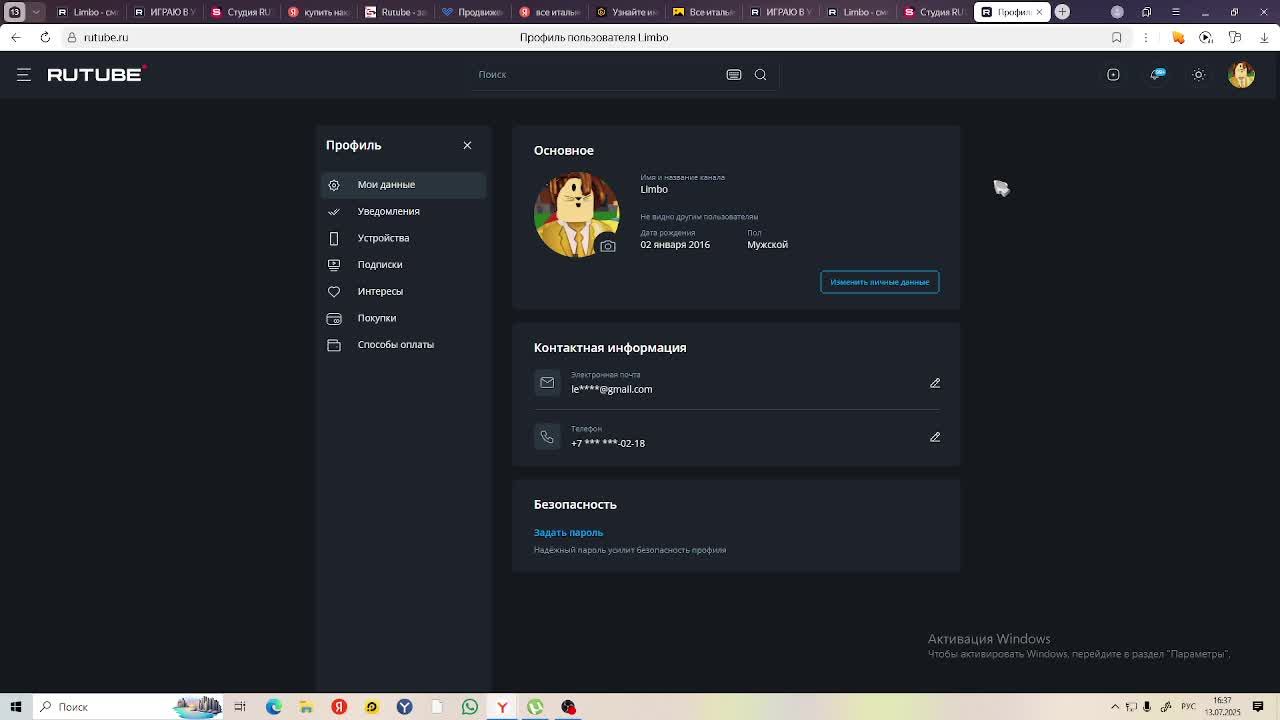Click the browser back arrow
This screenshot has height=720, width=1280.
click(16, 37)
